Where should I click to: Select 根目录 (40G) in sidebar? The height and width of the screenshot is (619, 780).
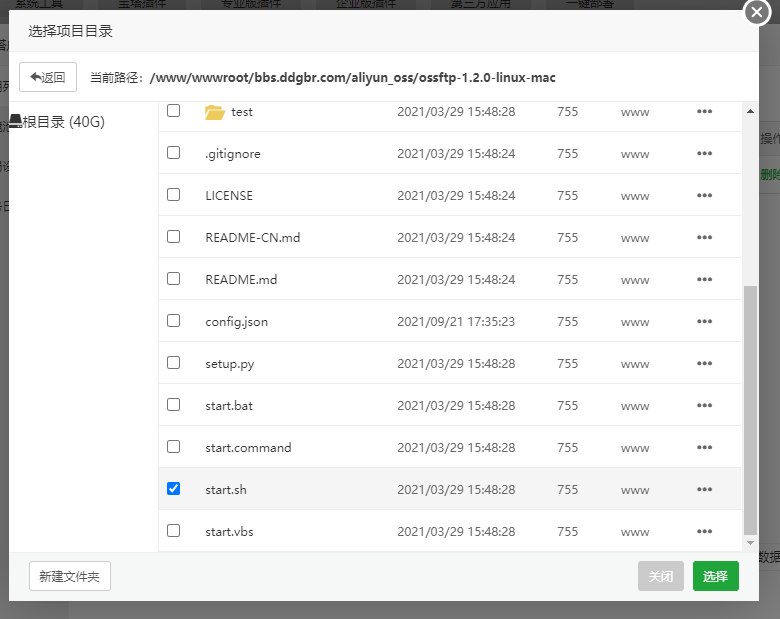tap(63, 122)
